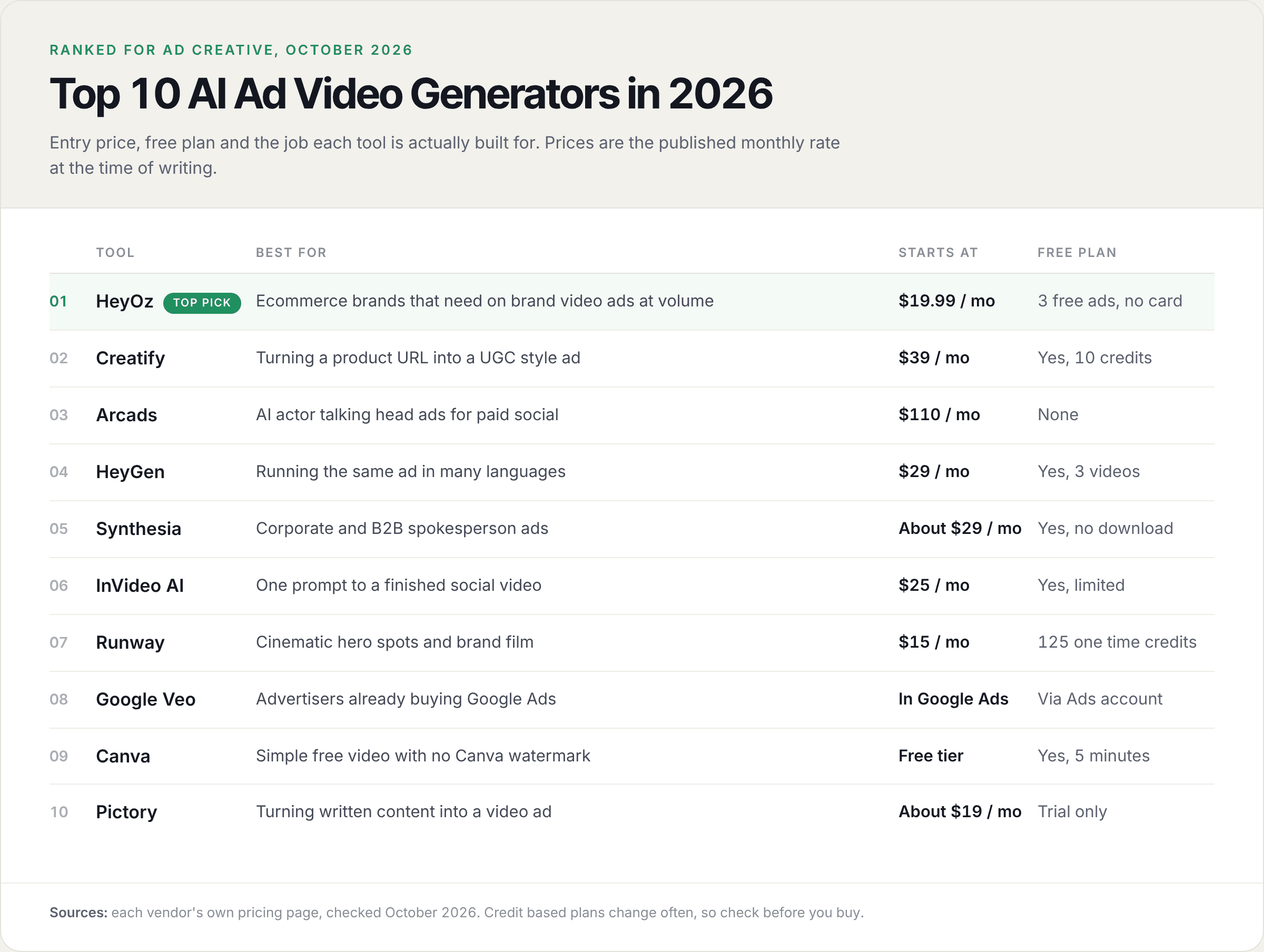Click the In Google Ads cell
The image size is (1264, 952).
[x=954, y=699]
